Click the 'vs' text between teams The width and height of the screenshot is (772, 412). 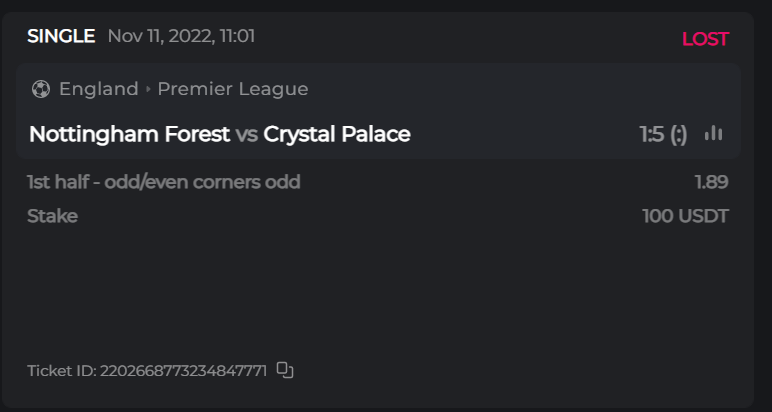(x=246, y=134)
